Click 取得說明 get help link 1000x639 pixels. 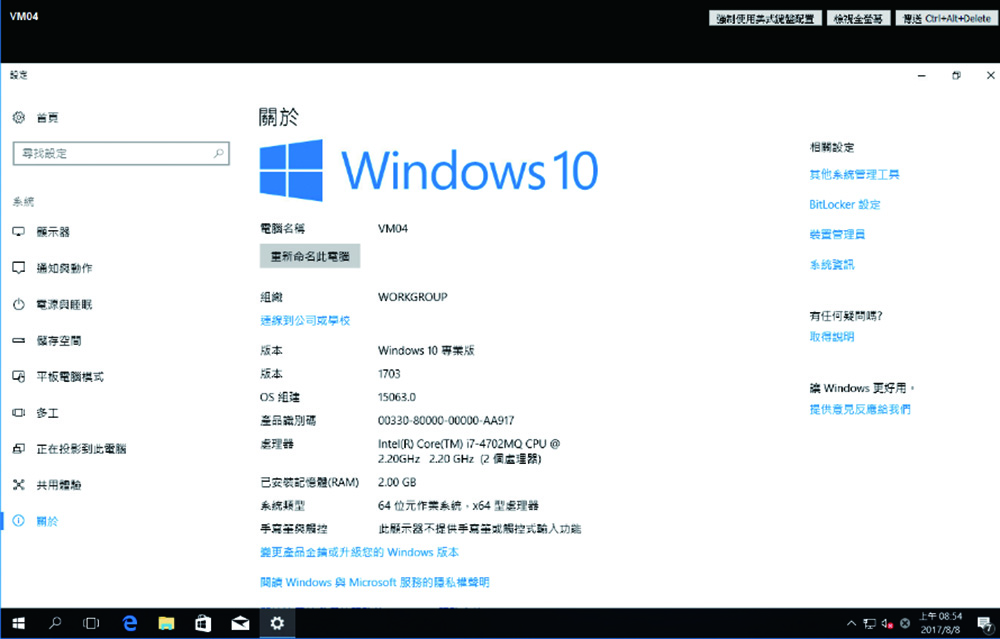click(x=832, y=336)
